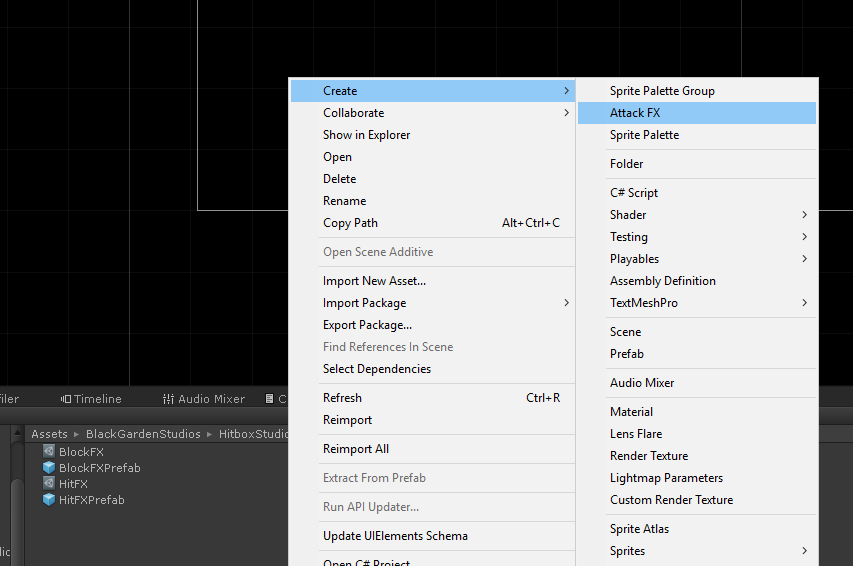The width and height of the screenshot is (853, 566).
Task: Create a Custom Render Texture
Action: pyautogui.click(x=697, y=500)
